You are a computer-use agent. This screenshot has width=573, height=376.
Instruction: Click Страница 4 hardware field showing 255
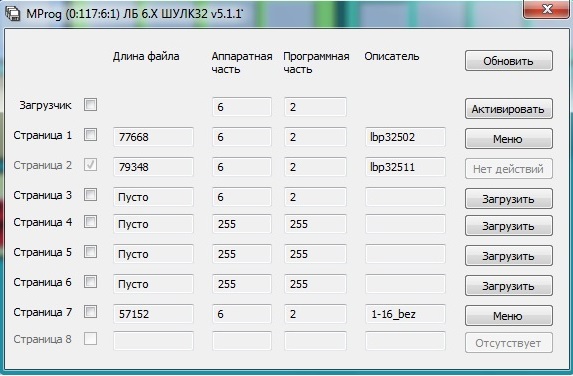pyautogui.click(x=242, y=224)
